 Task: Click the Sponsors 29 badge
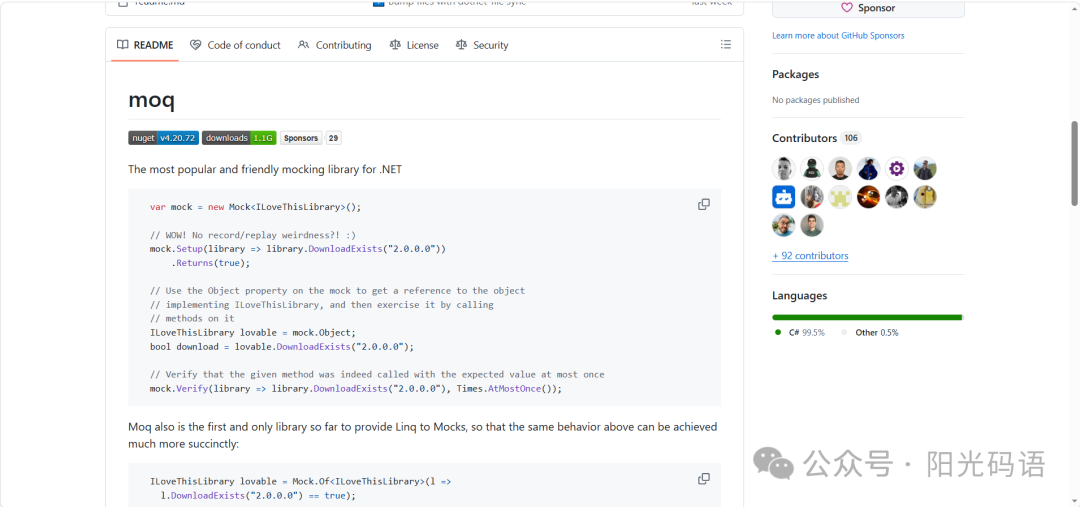[x=311, y=138]
